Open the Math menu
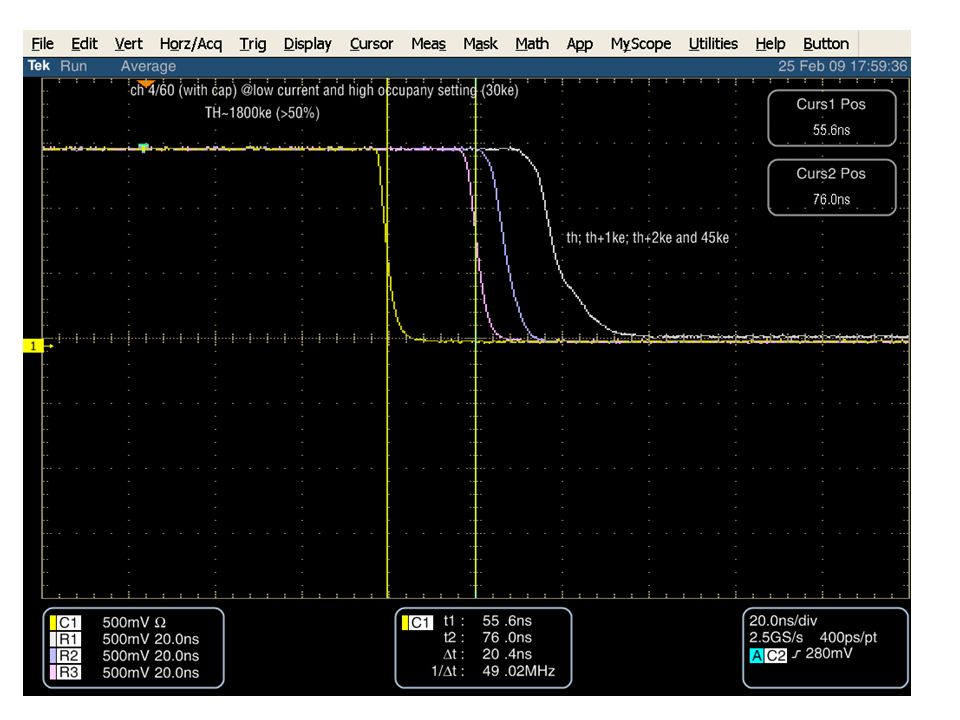The image size is (960, 720). 531,44
